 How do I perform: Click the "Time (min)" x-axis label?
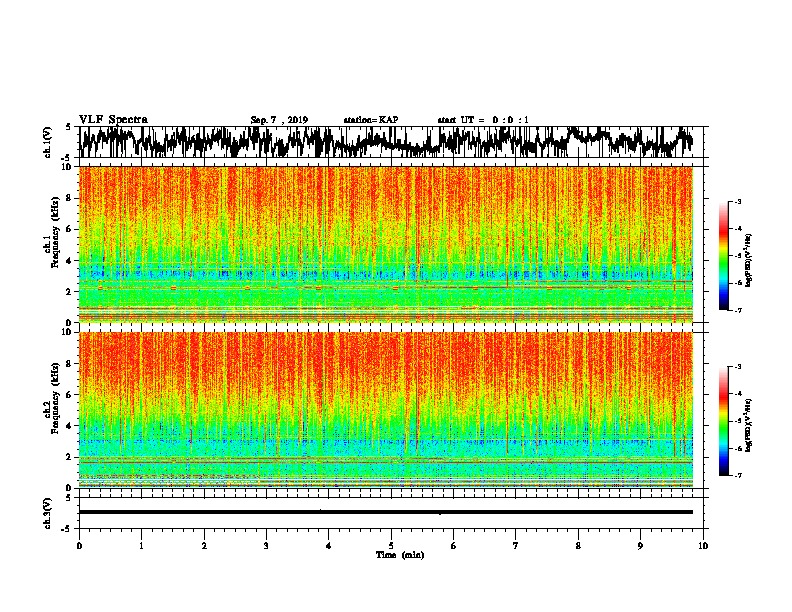pyautogui.click(x=400, y=555)
